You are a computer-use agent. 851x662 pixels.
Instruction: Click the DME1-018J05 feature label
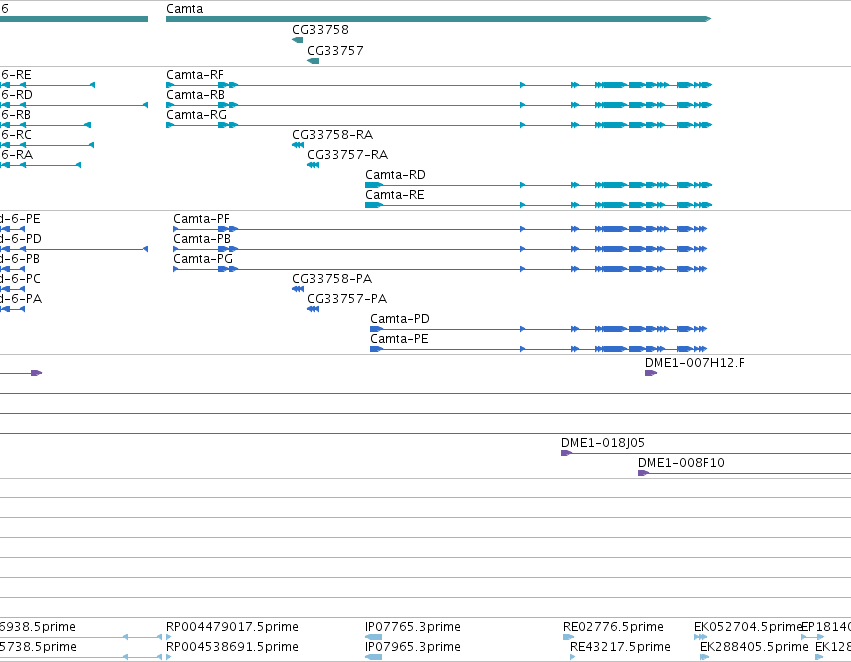tap(603, 443)
